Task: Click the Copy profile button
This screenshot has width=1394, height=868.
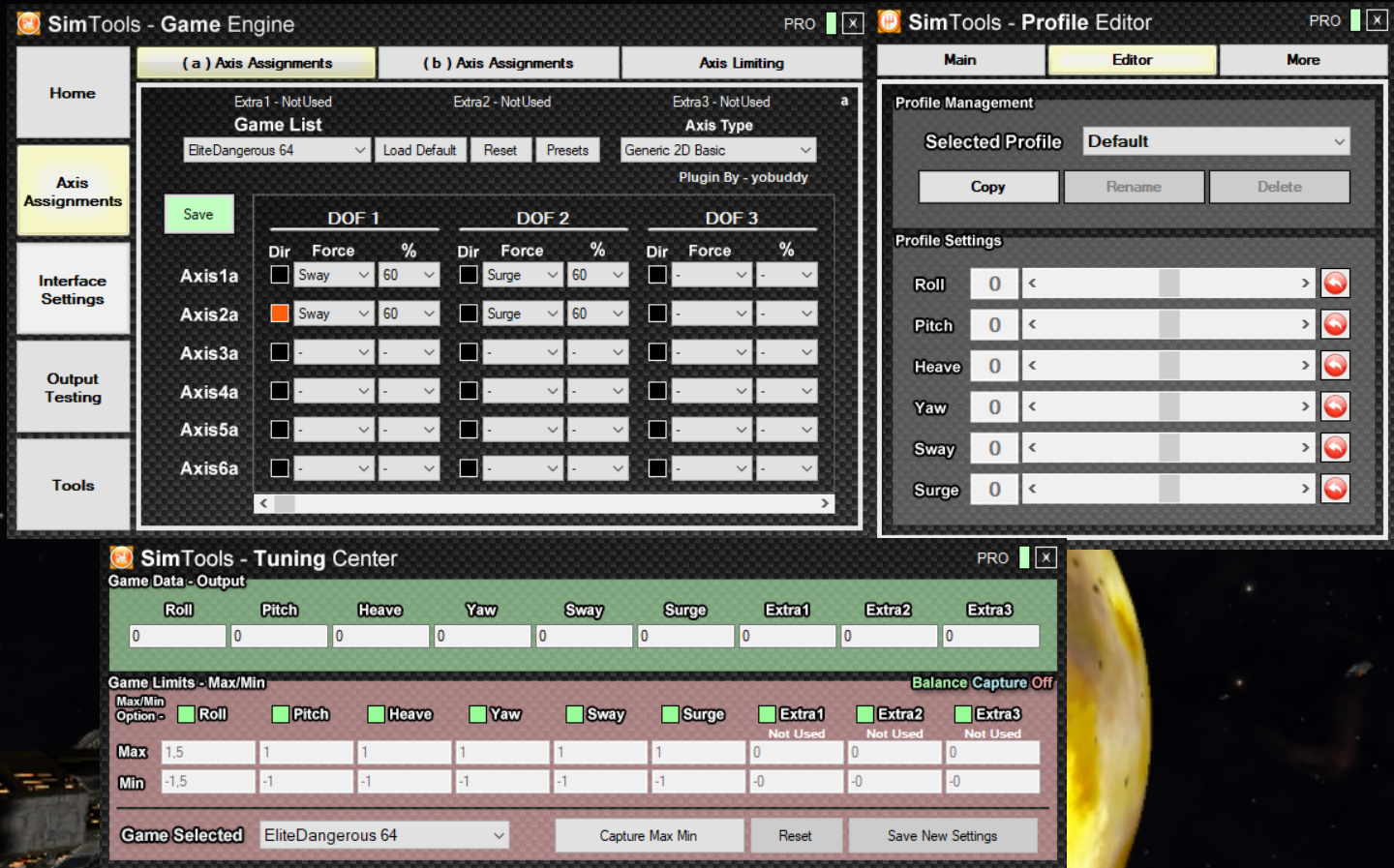Action: pyautogui.click(x=988, y=187)
